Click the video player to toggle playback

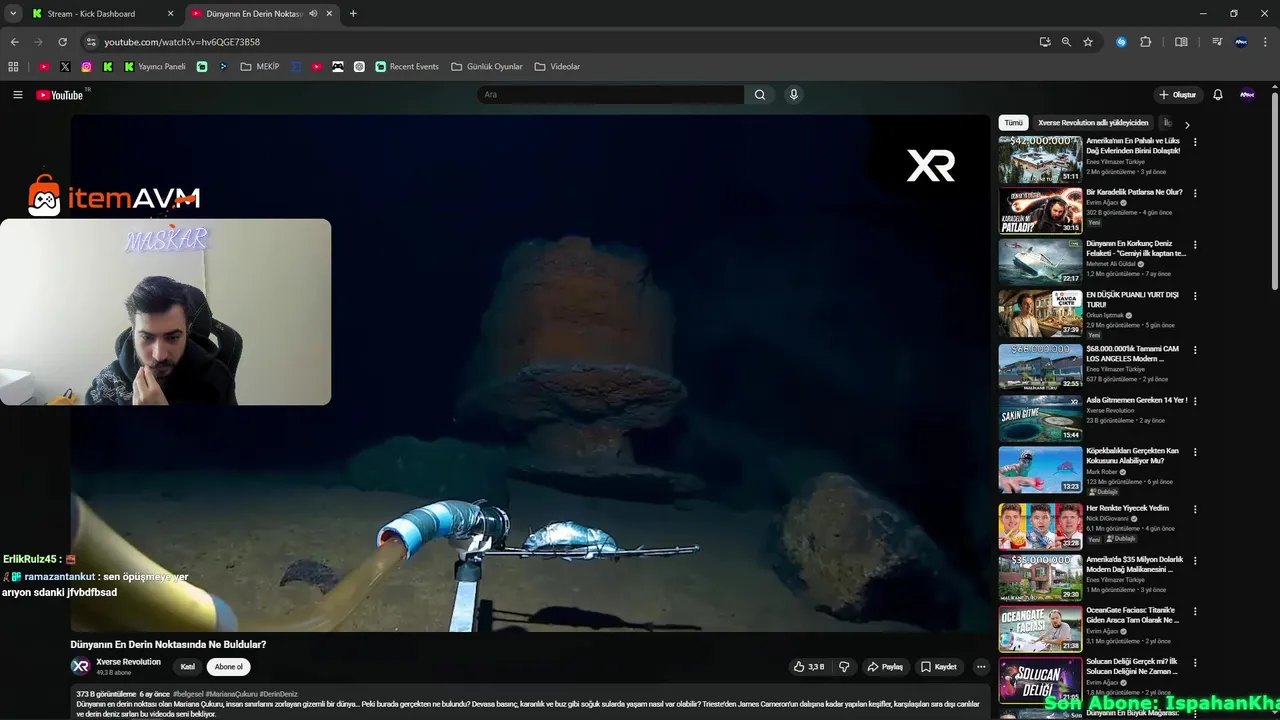coord(530,373)
